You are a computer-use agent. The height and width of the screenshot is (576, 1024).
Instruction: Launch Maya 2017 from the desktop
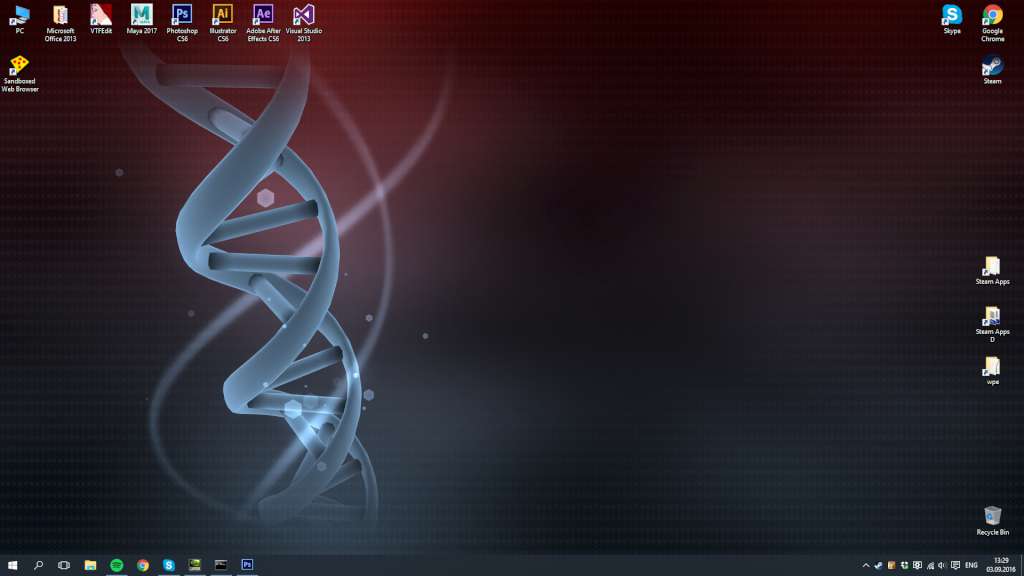pyautogui.click(x=141, y=18)
